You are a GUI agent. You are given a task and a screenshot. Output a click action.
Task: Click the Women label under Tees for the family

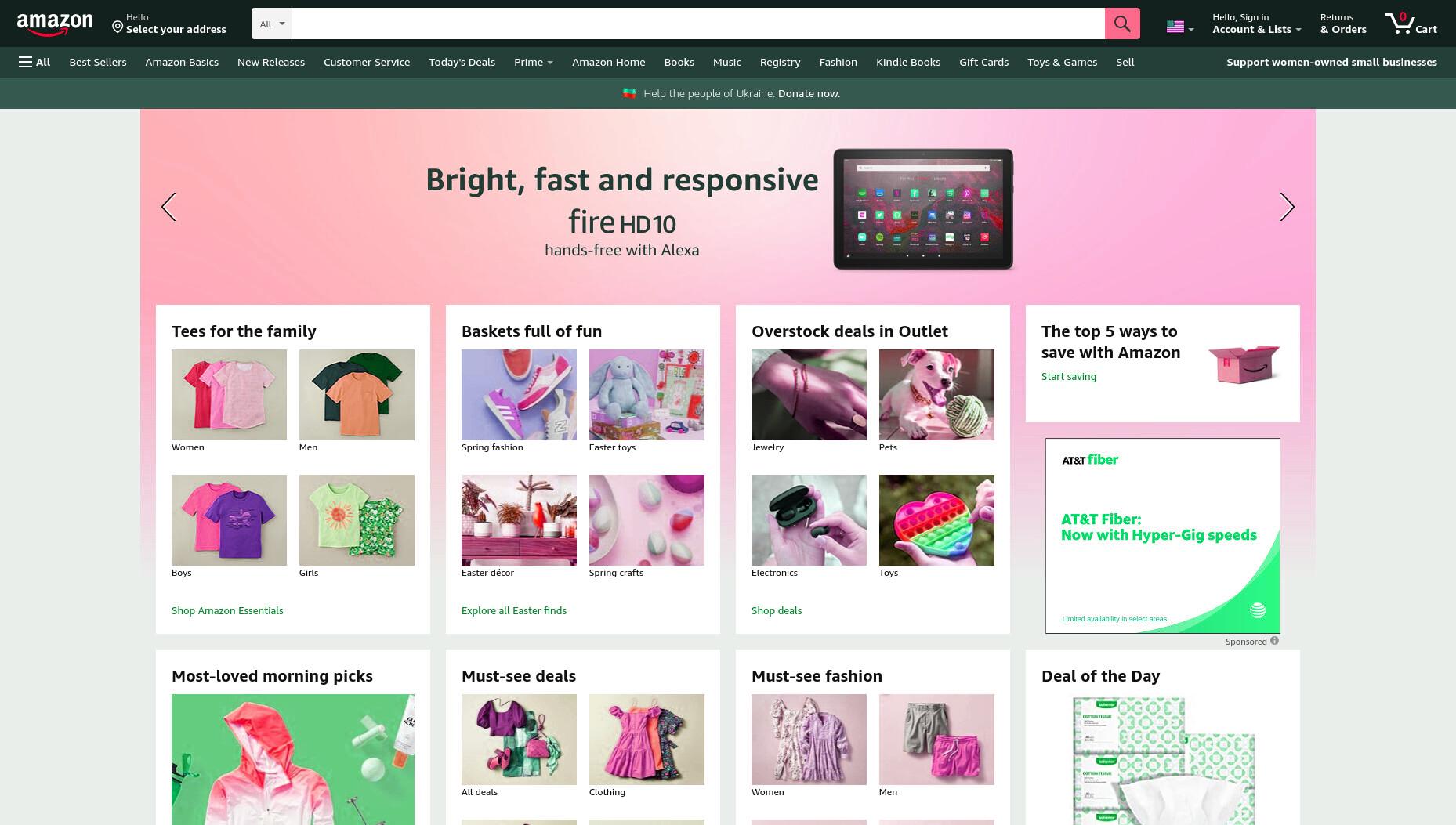tap(188, 447)
